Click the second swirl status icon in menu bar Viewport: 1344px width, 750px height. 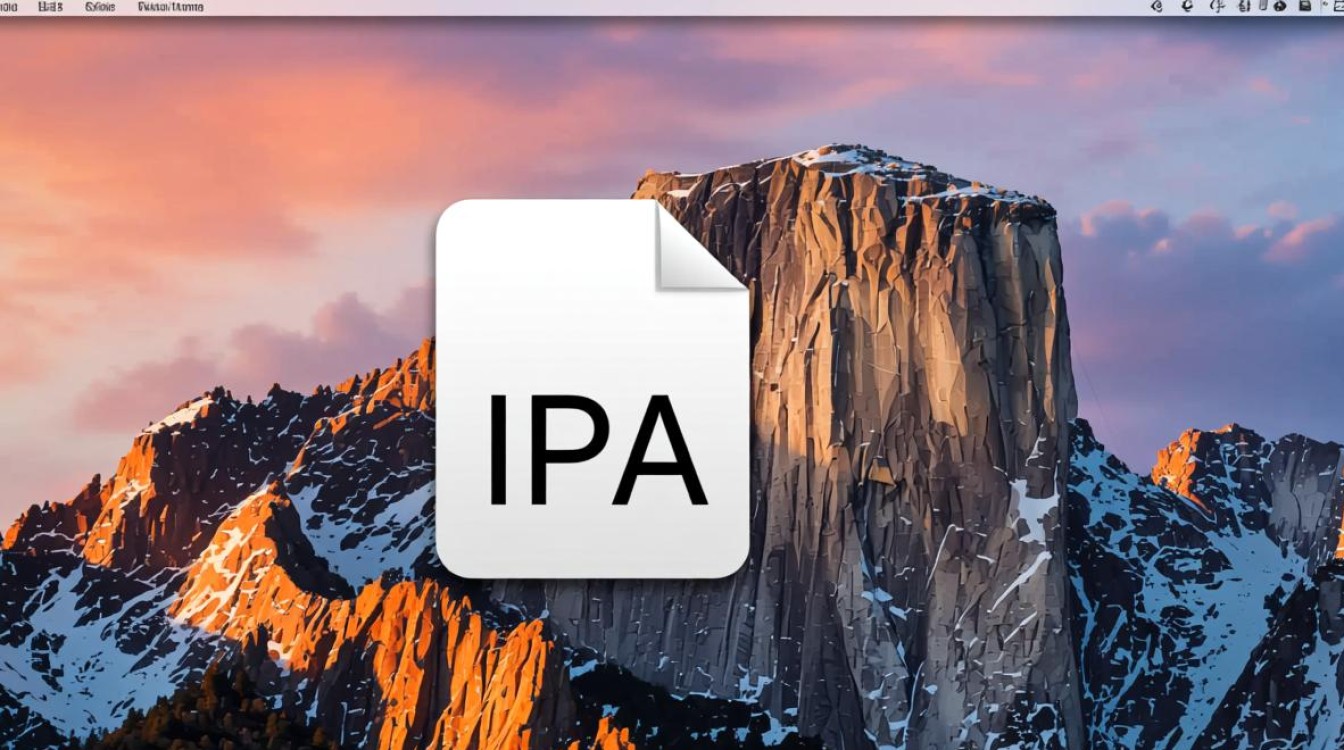click(1187, 6)
